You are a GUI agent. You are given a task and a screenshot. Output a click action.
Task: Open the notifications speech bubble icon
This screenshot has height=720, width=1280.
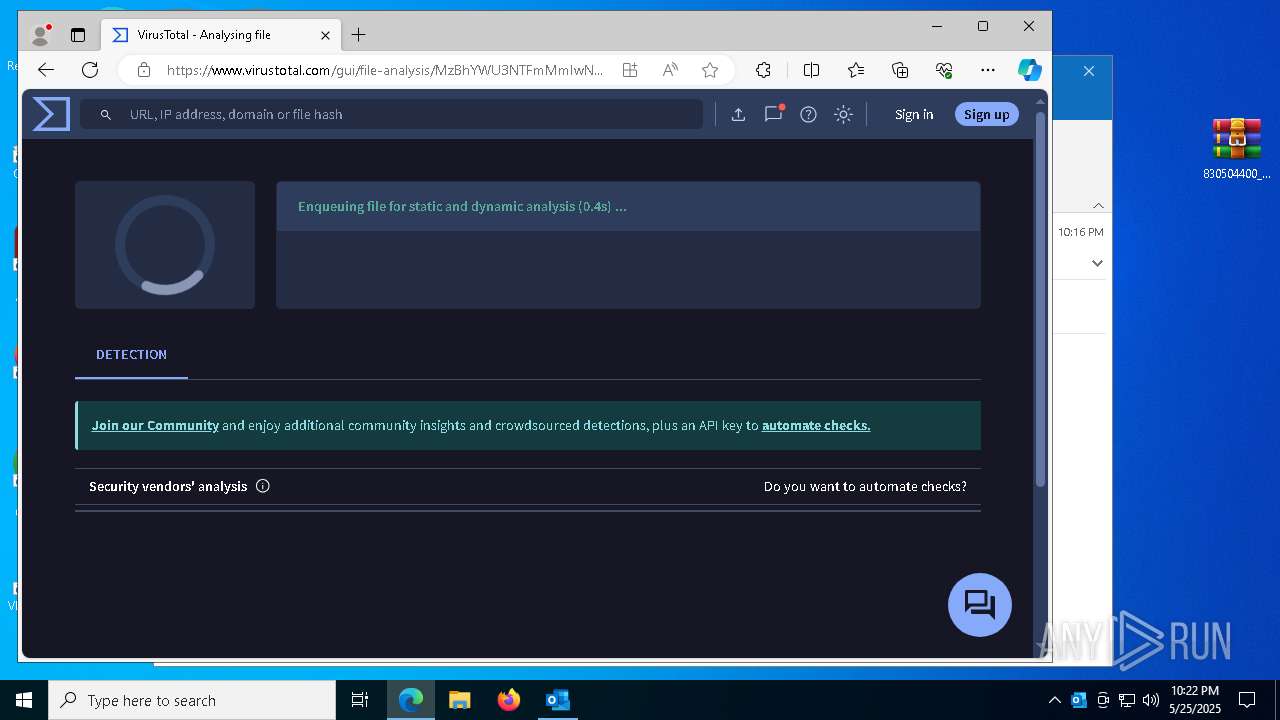point(773,114)
